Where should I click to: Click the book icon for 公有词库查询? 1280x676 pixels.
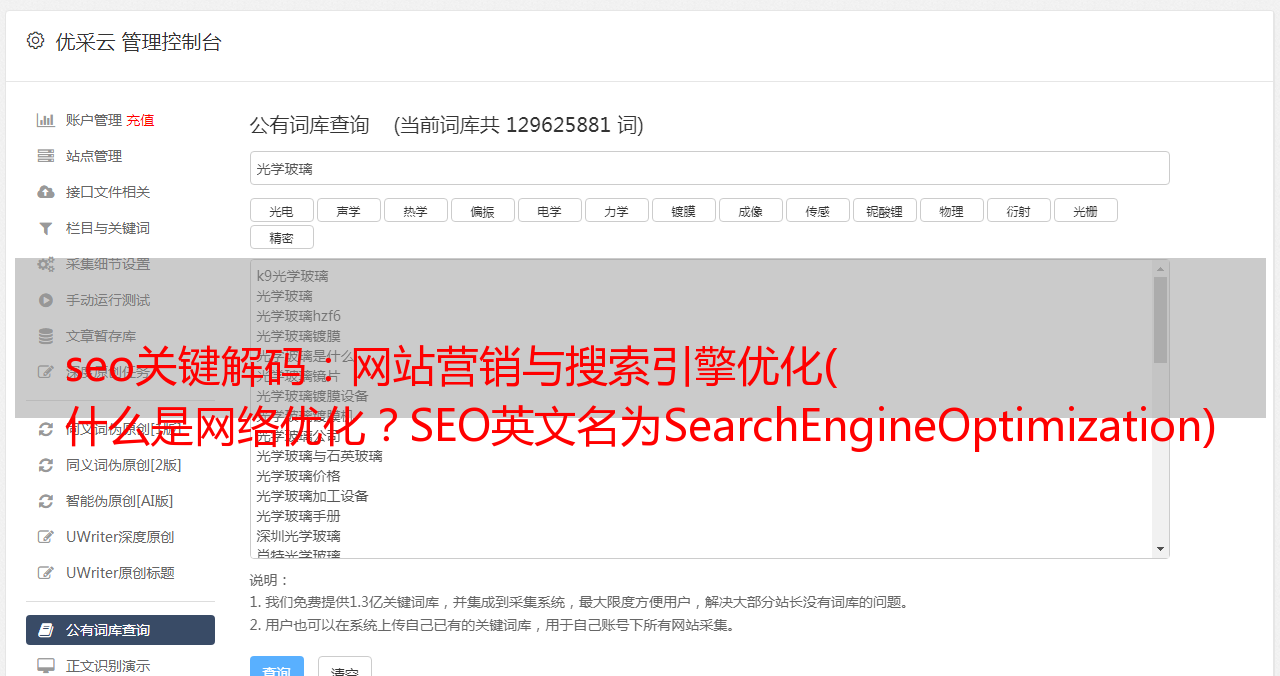coord(46,630)
